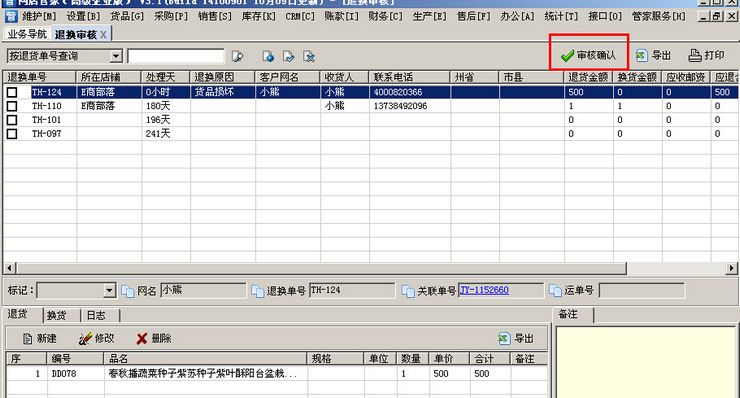Expand the 标记 dropdown list
The height and width of the screenshot is (398, 740).
(x=109, y=290)
